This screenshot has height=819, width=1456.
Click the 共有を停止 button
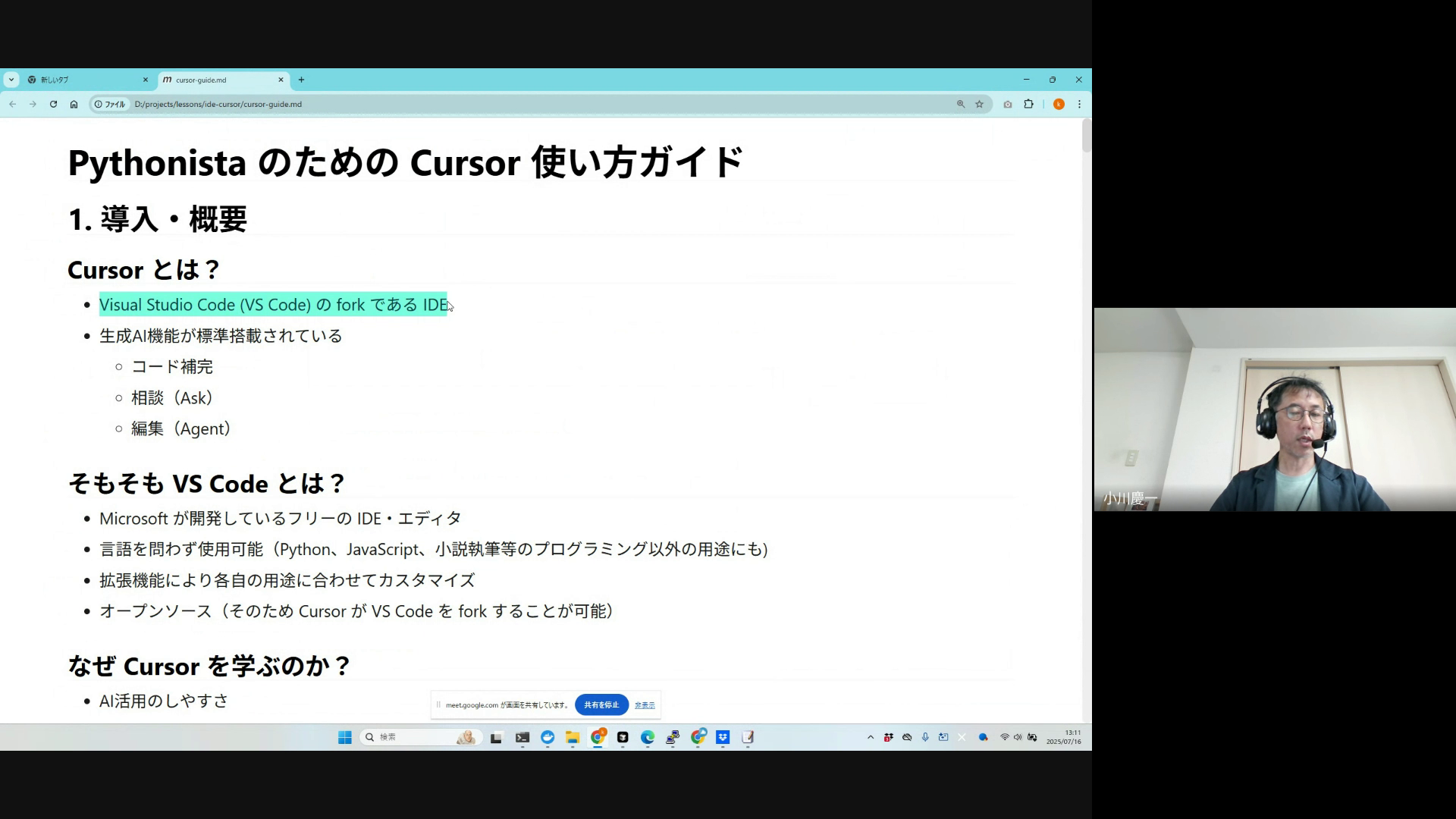601,704
